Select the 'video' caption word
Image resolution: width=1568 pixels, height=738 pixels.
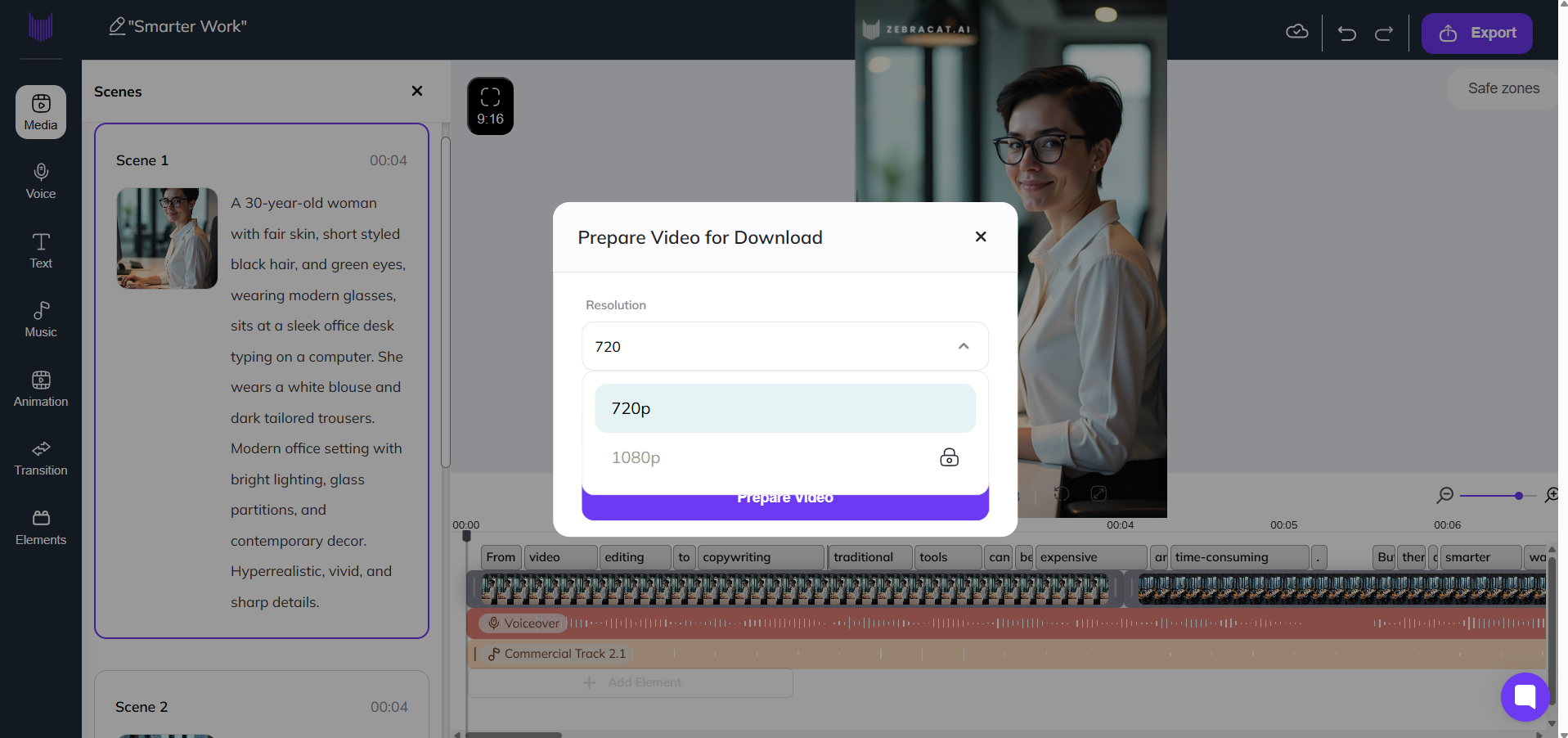560,557
